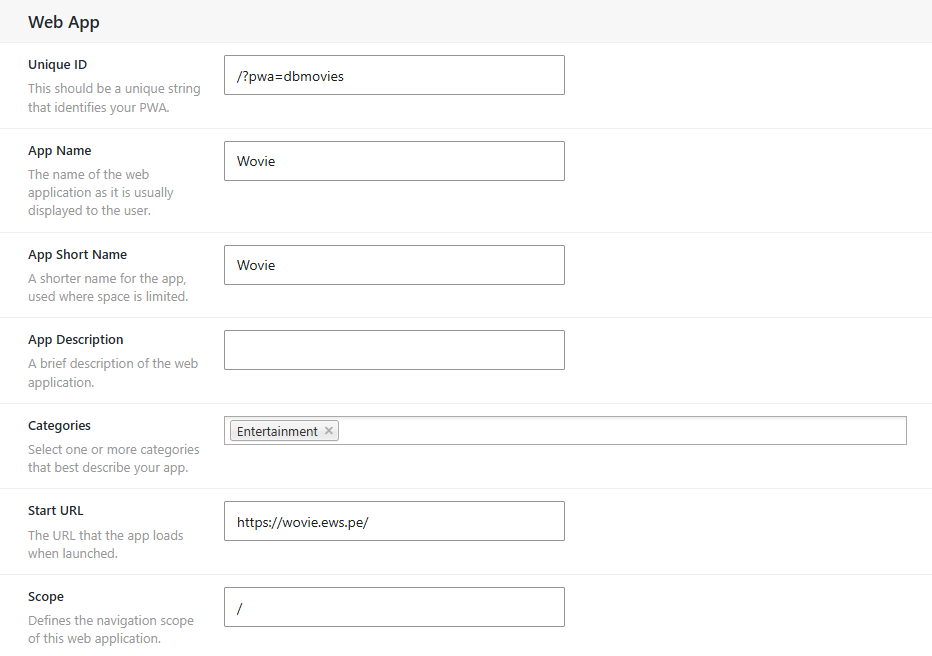Click the Scope label
This screenshot has width=932, height=656.
[x=46, y=597]
